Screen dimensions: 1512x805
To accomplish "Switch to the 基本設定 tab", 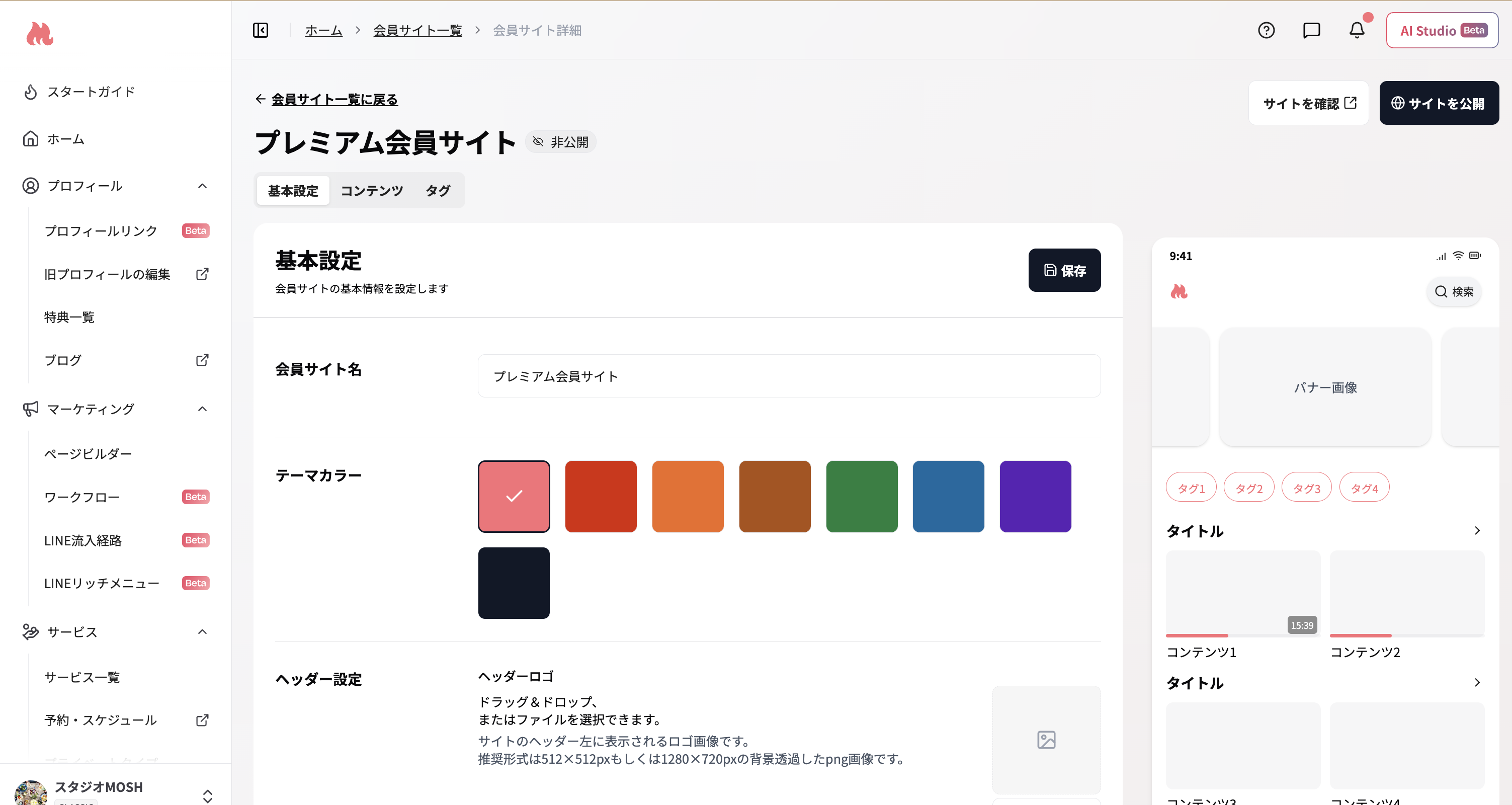I will coord(293,190).
